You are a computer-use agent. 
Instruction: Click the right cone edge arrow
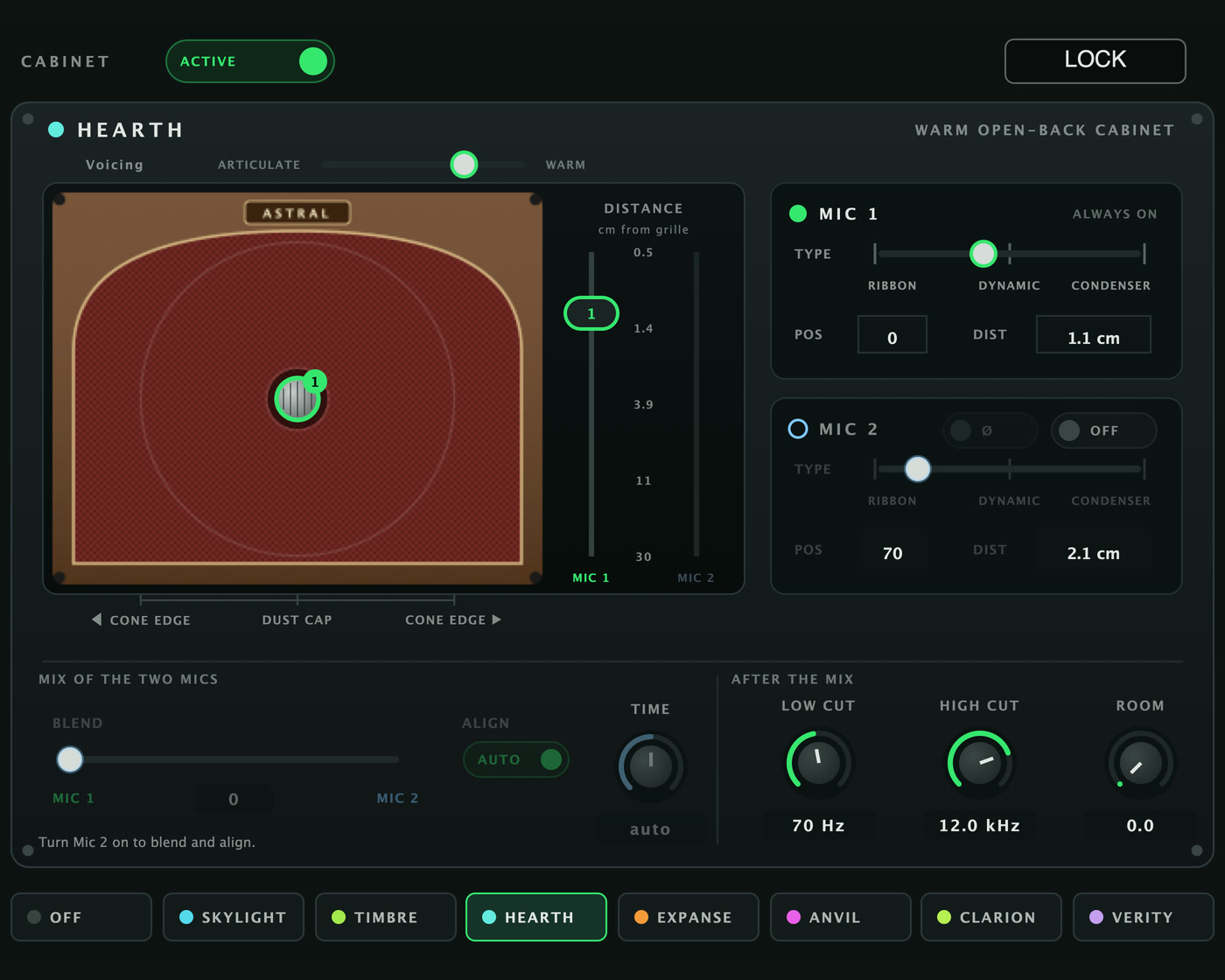497,619
